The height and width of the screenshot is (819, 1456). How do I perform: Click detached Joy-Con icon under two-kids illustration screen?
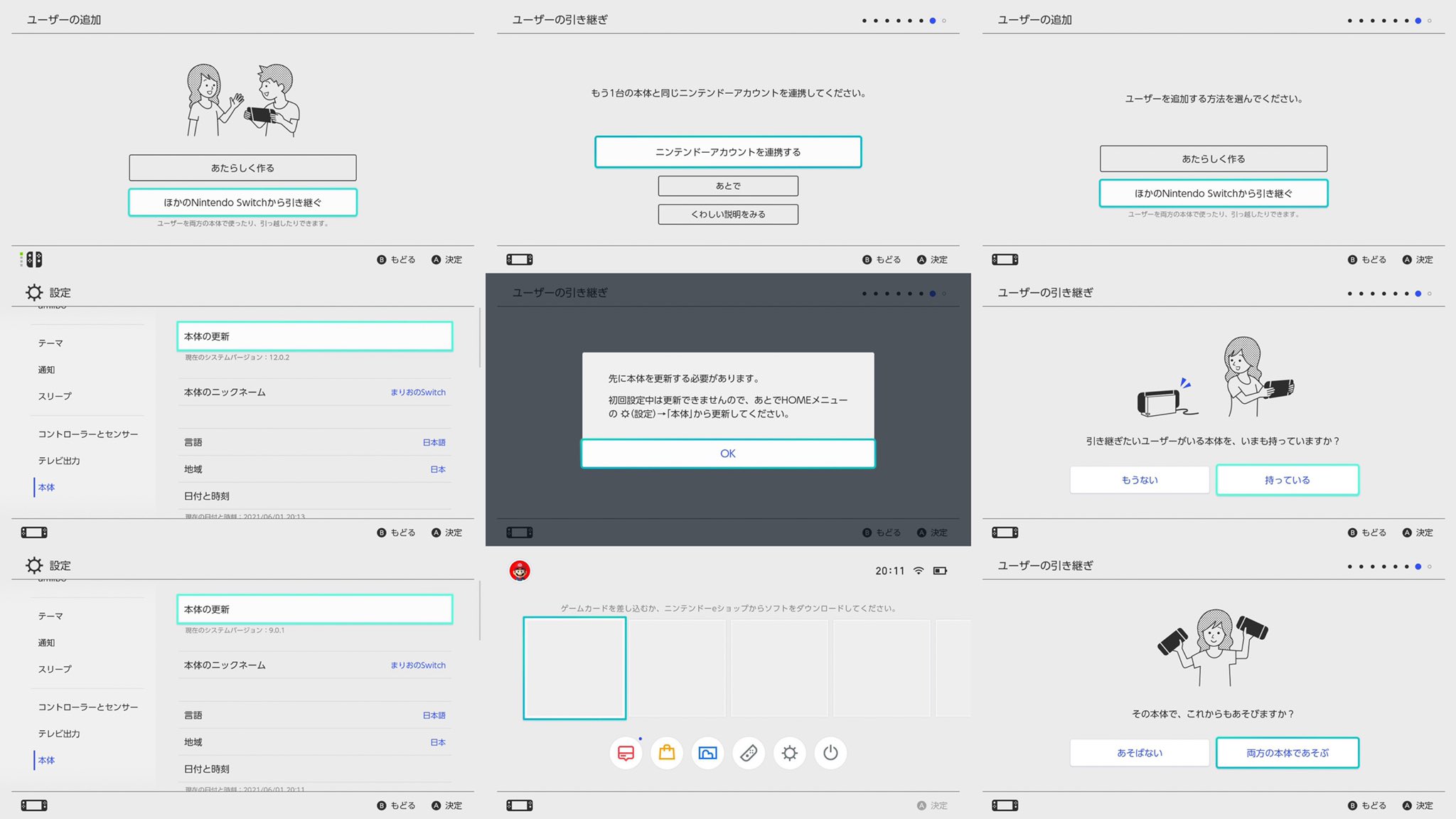(x=31, y=259)
